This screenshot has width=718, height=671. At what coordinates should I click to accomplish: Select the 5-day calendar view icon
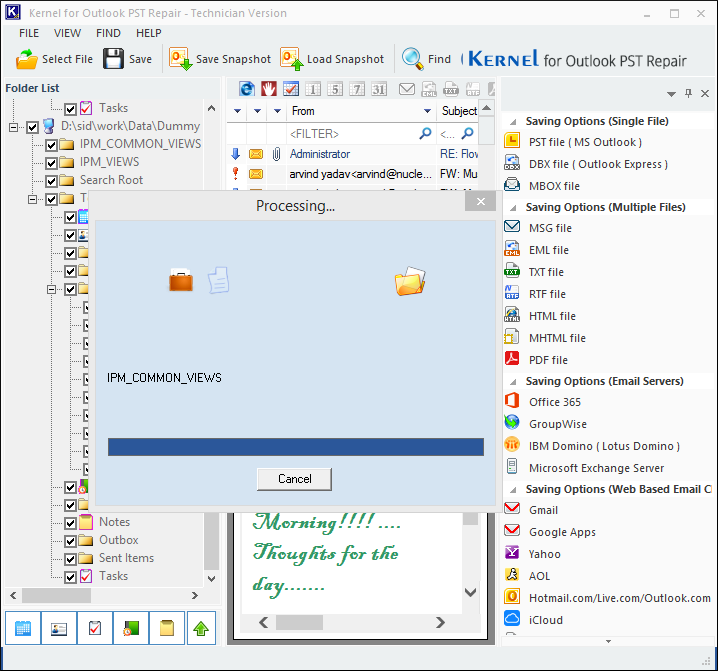(335, 89)
